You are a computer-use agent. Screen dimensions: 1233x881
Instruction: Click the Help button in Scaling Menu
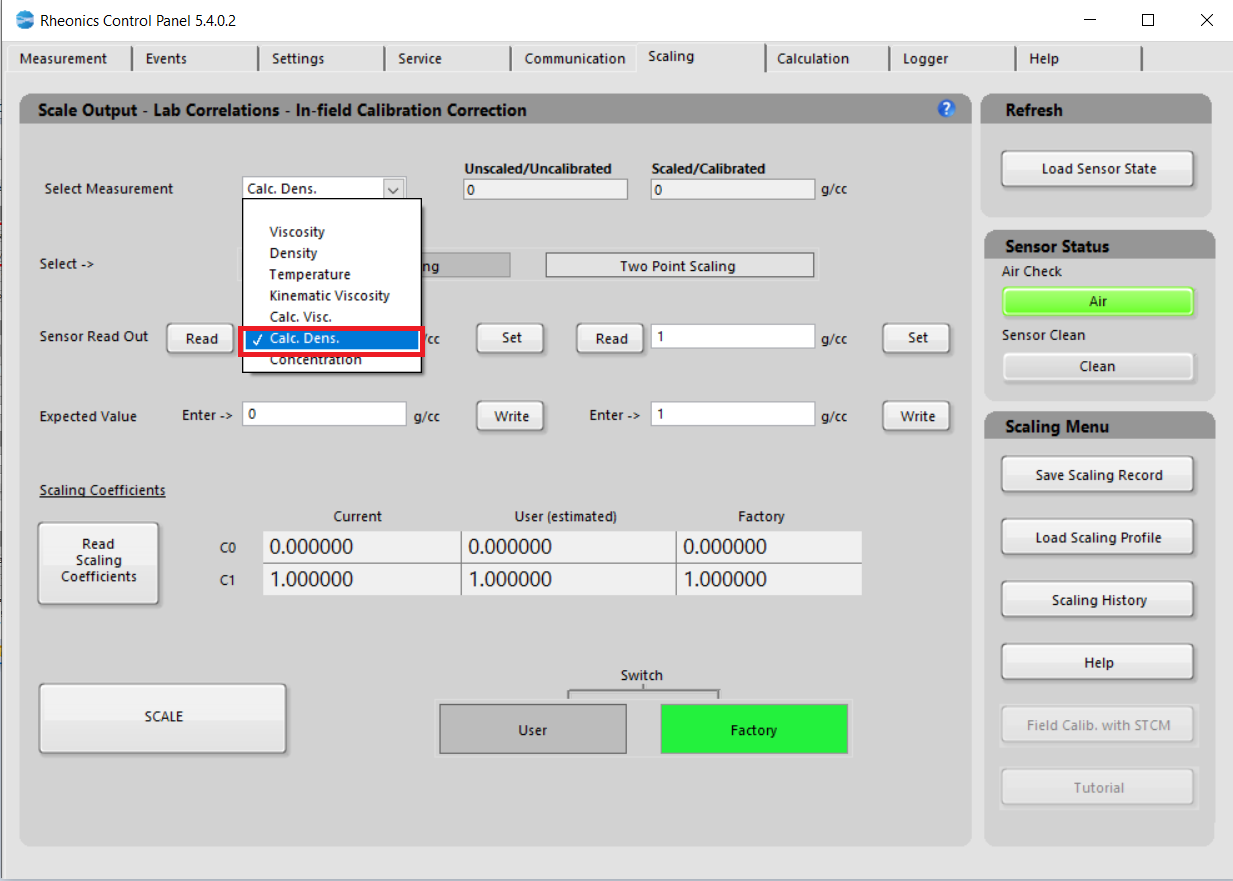[1098, 663]
